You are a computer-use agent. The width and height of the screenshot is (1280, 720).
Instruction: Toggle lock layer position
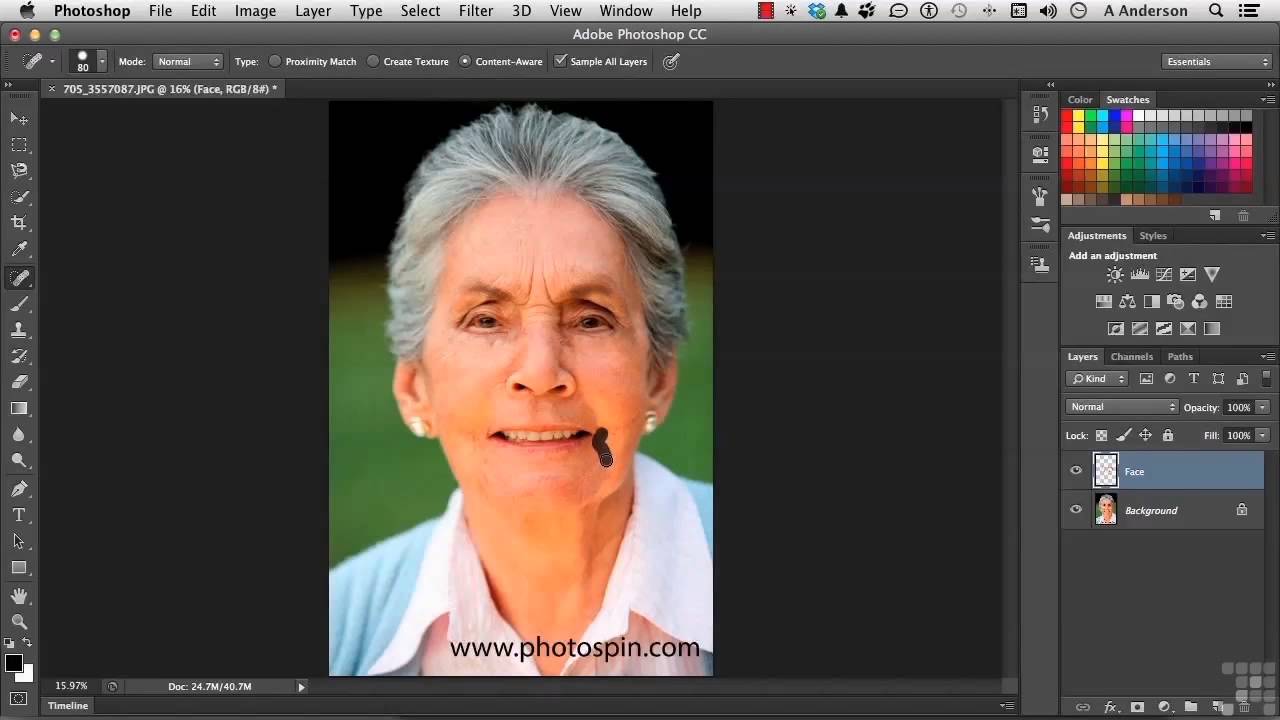(x=1145, y=436)
